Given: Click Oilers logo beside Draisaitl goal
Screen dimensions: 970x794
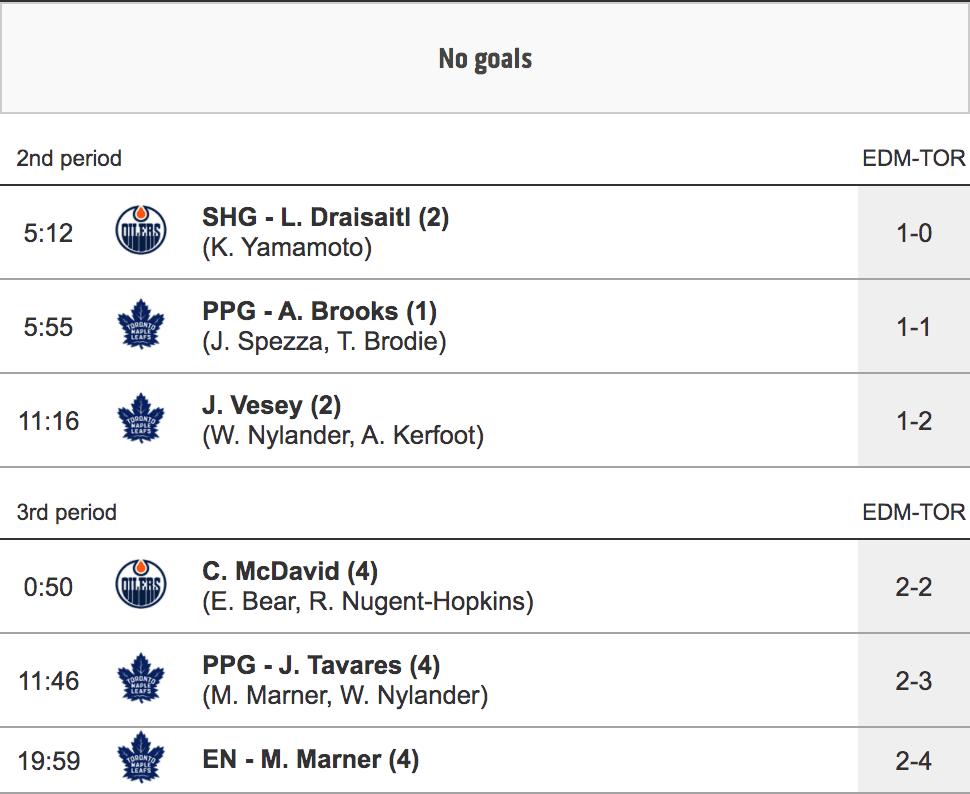Looking at the screenshot, I should click(x=141, y=232).
